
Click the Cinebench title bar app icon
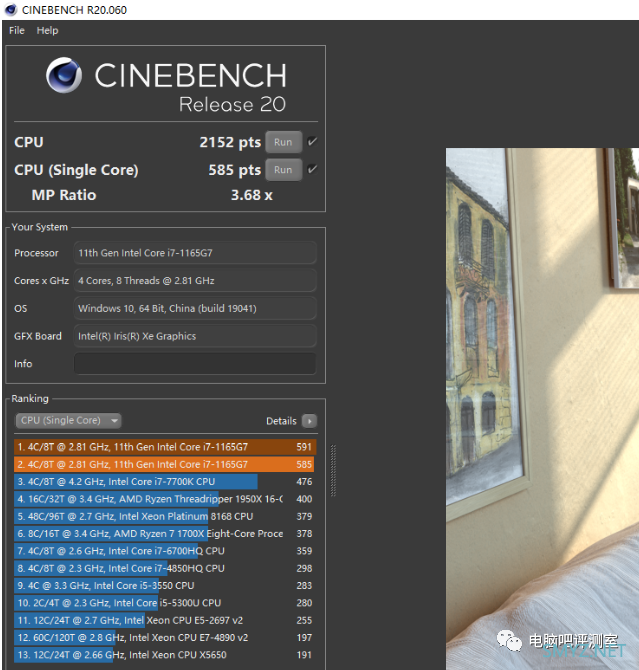point(11,9)
